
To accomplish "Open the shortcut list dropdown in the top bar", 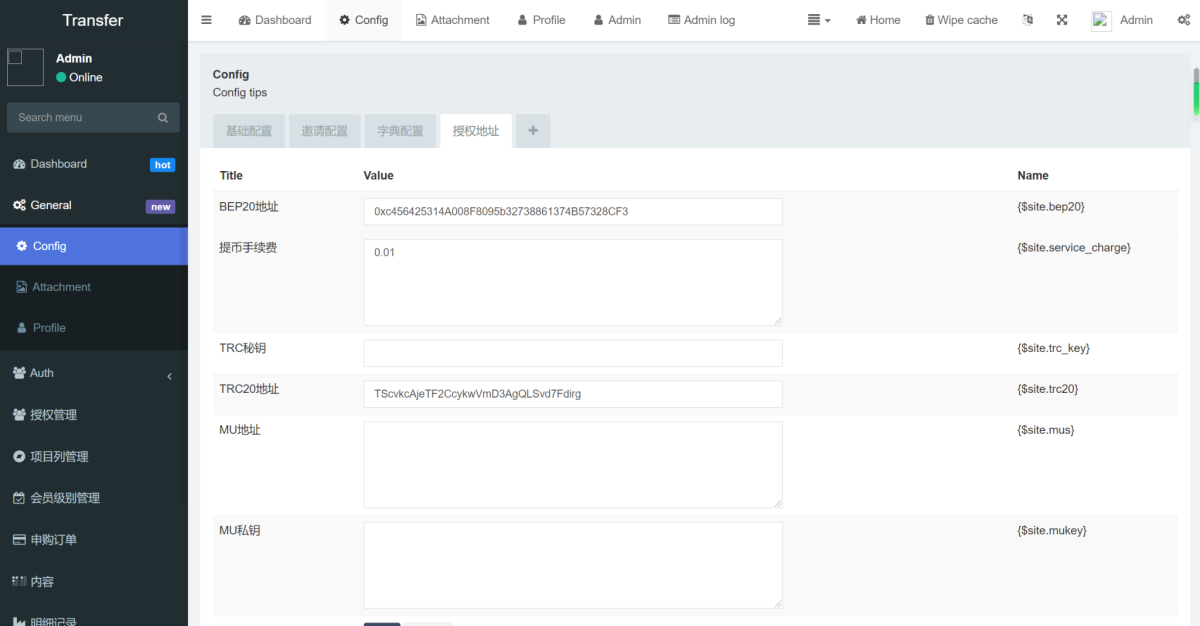I will click(x=819, y=20).
